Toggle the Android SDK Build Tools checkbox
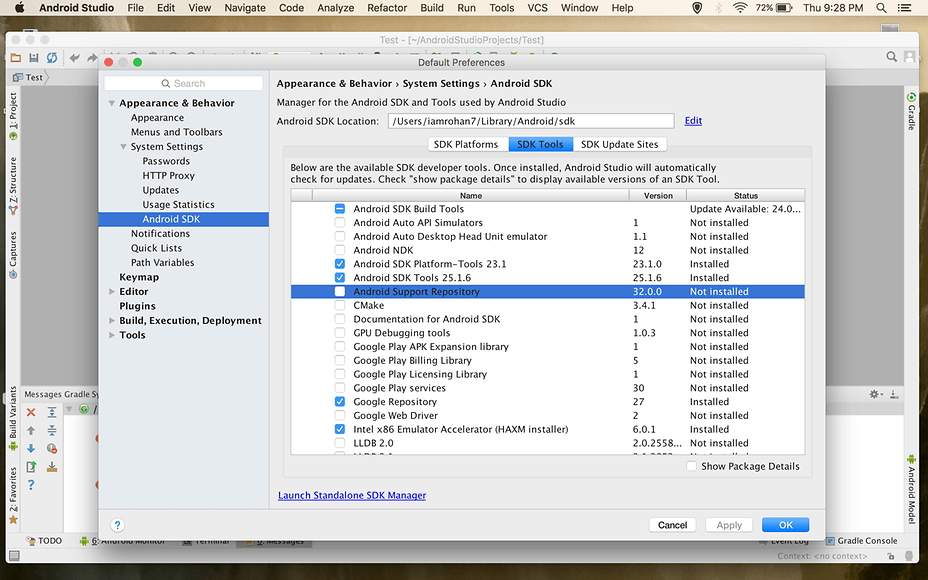Viewport: 928px width, 580px height. (340, 209)
